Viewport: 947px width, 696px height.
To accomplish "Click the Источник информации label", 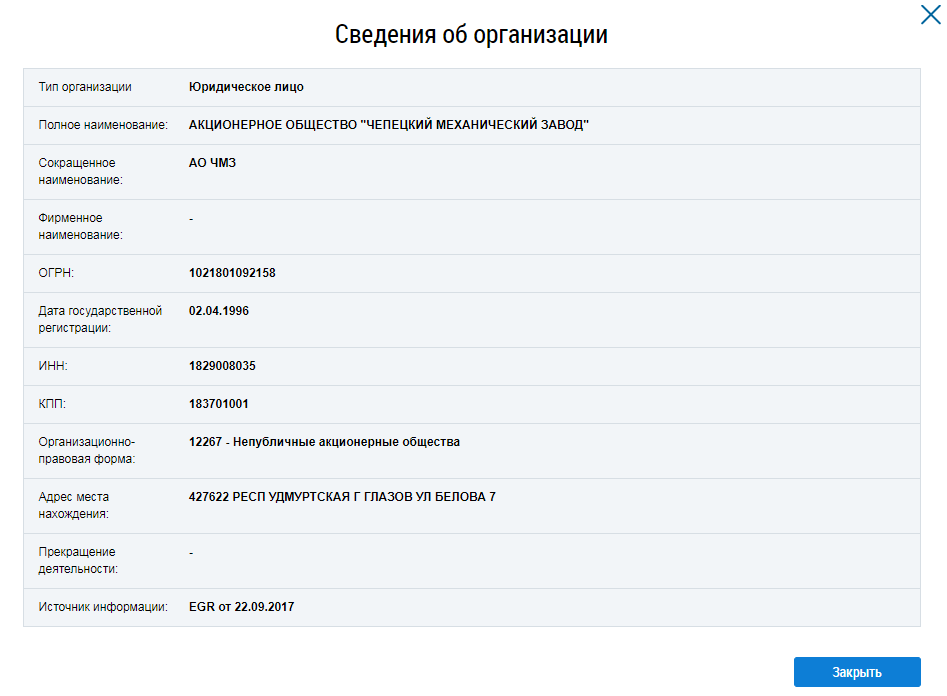I will 103,607.
